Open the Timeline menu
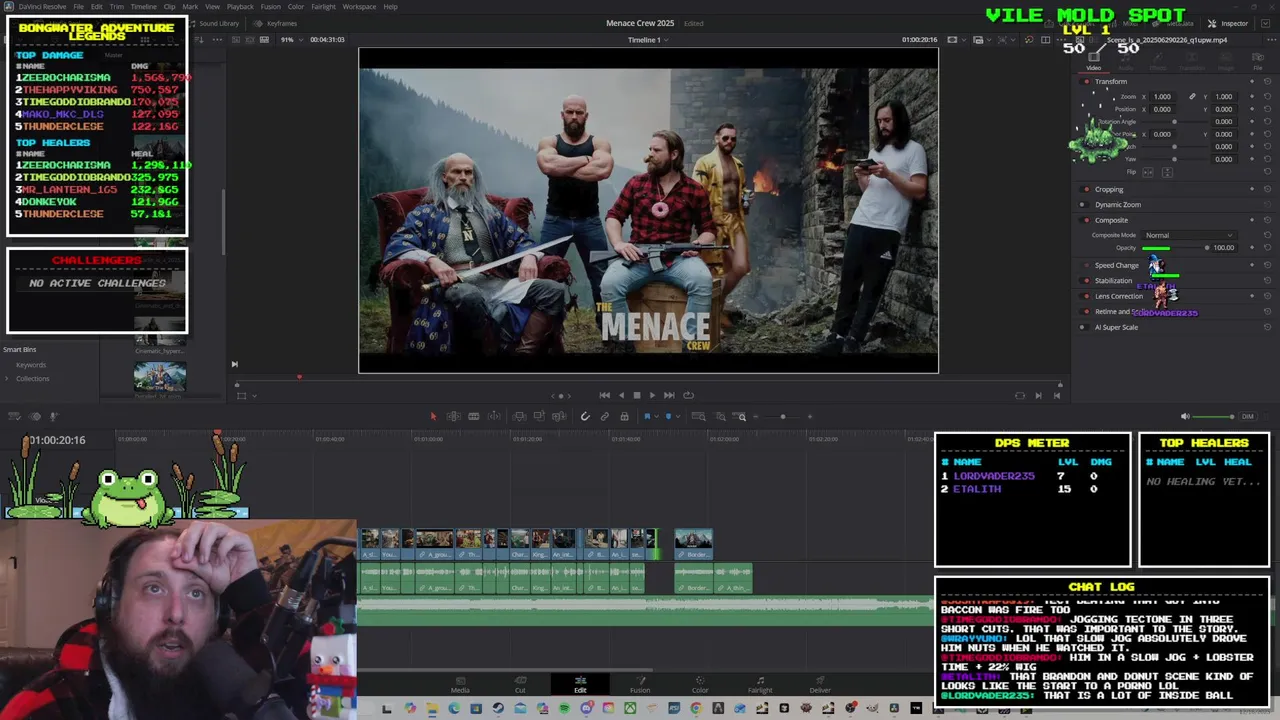 tap(144, 6)
